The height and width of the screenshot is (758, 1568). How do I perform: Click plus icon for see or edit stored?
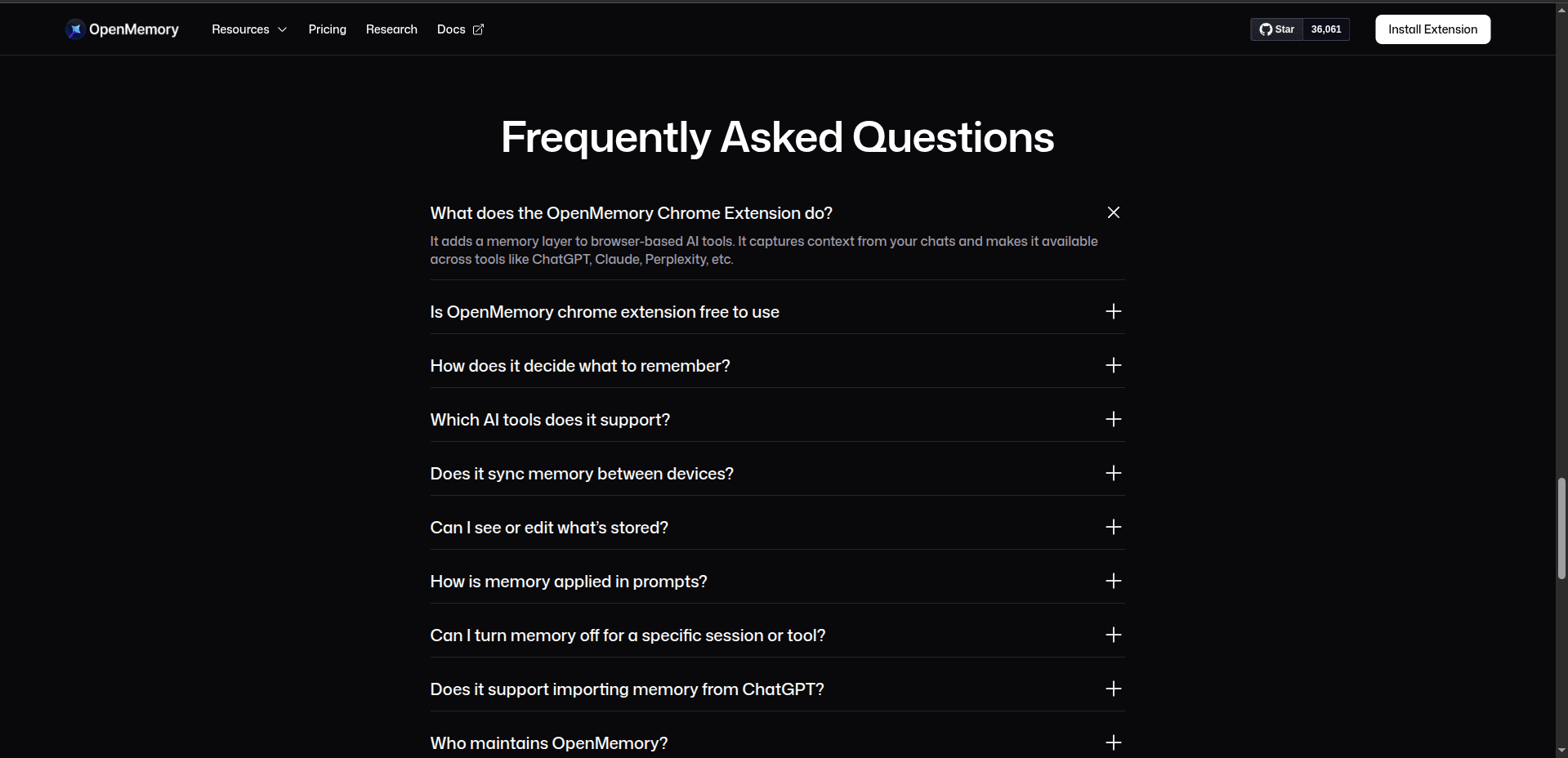[1113, 527]
